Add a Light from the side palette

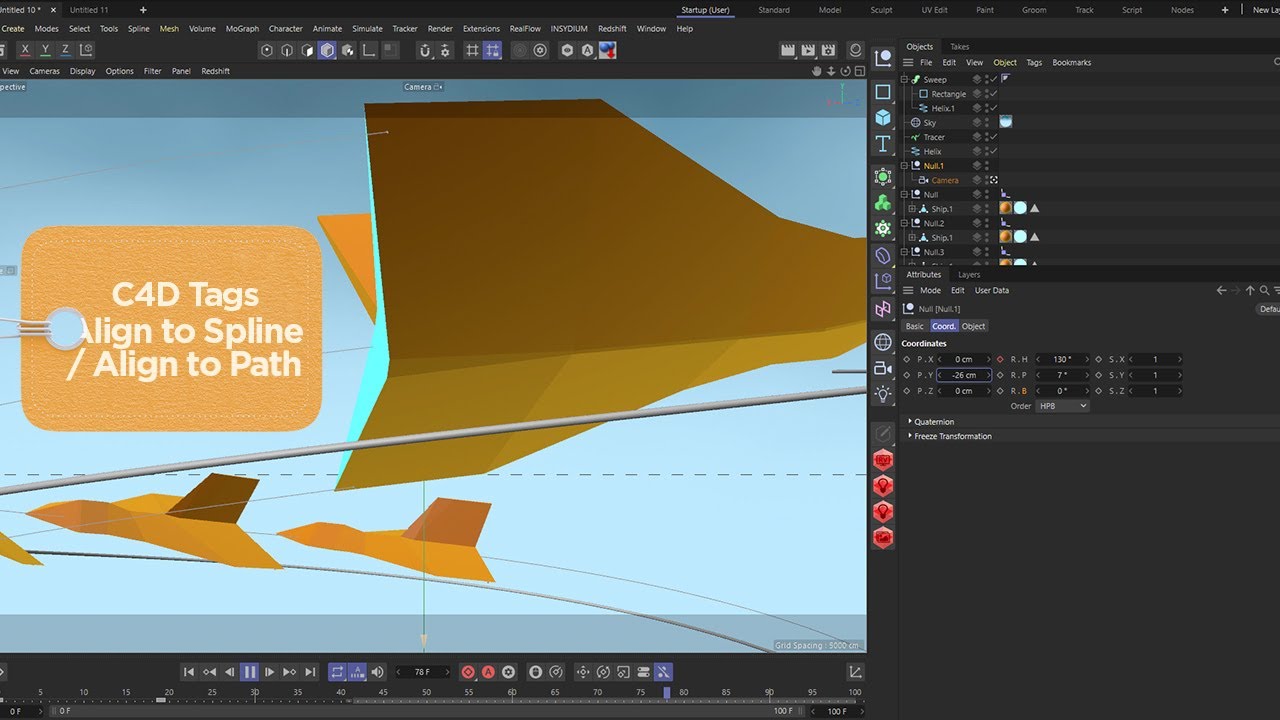(883, 394)
